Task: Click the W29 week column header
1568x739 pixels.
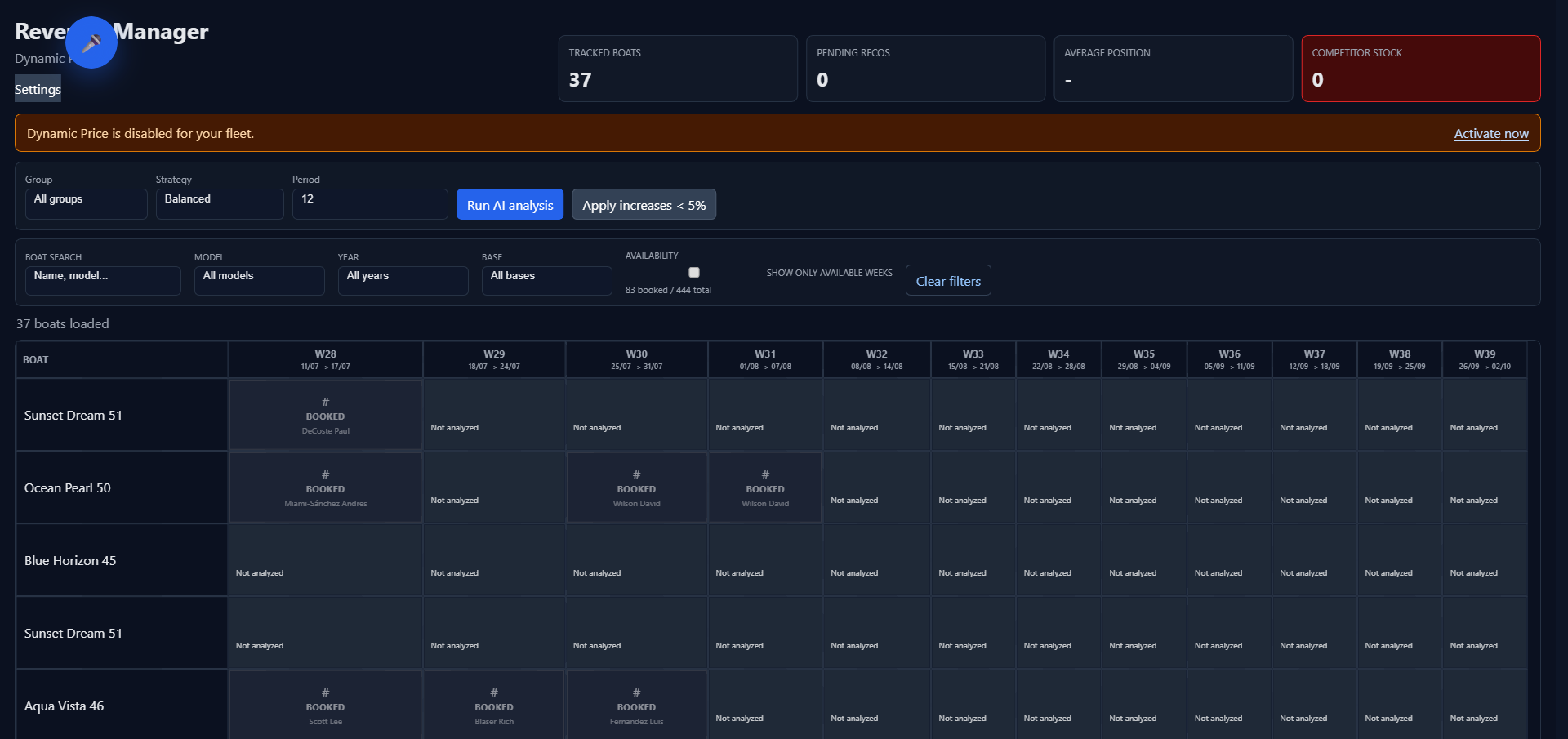Action: [x=494, y=359]
